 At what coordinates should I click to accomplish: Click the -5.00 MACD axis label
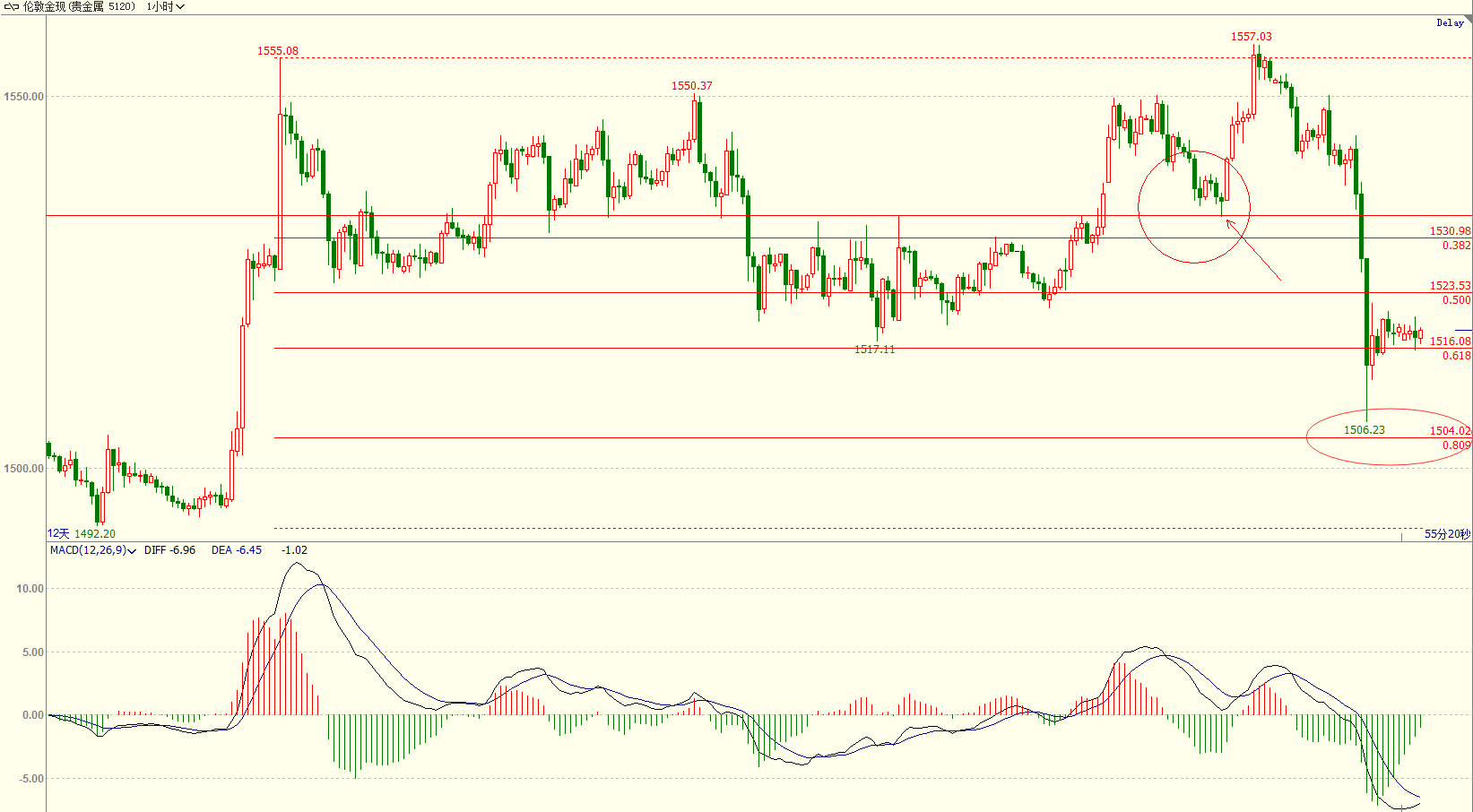pos(31,779)
